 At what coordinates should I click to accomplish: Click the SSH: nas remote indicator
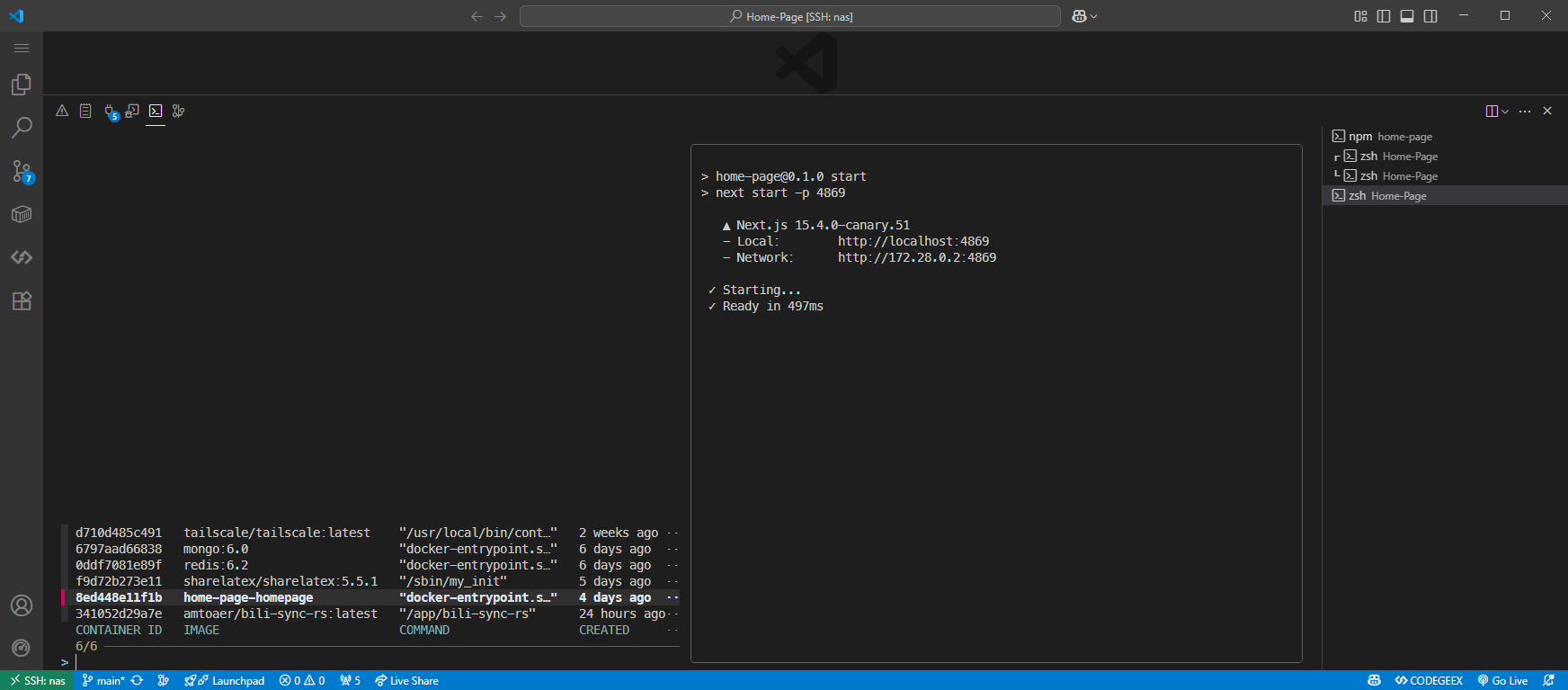pos(37,680)
